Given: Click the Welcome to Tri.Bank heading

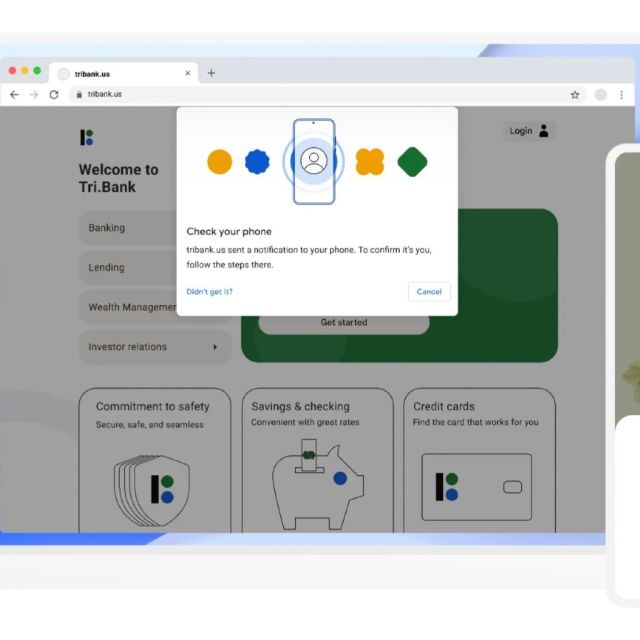Looking at the screenshot, I should (119, 178).
